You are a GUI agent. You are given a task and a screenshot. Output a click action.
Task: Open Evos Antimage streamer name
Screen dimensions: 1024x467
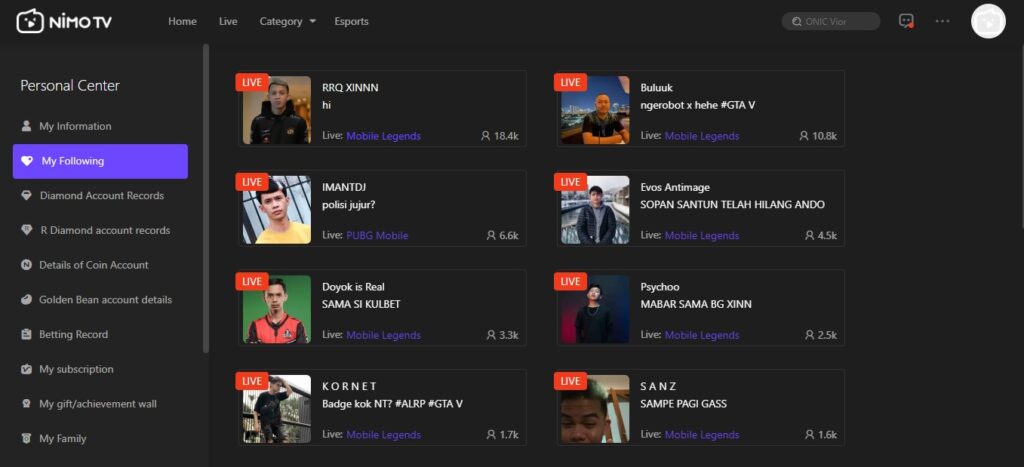[675, 187]
